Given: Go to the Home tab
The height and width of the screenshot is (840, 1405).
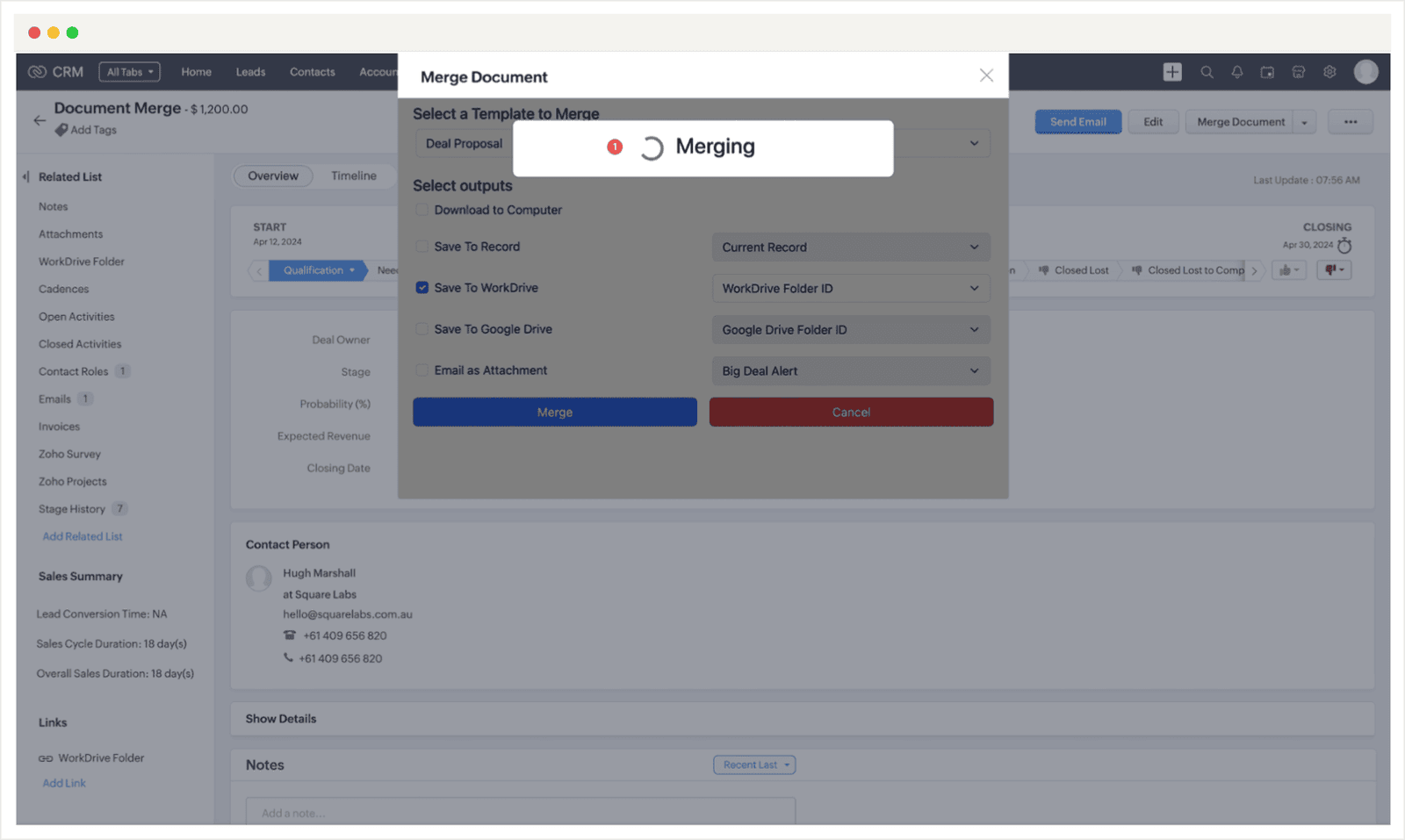Looking at the screenshot, I should point(197,72).
